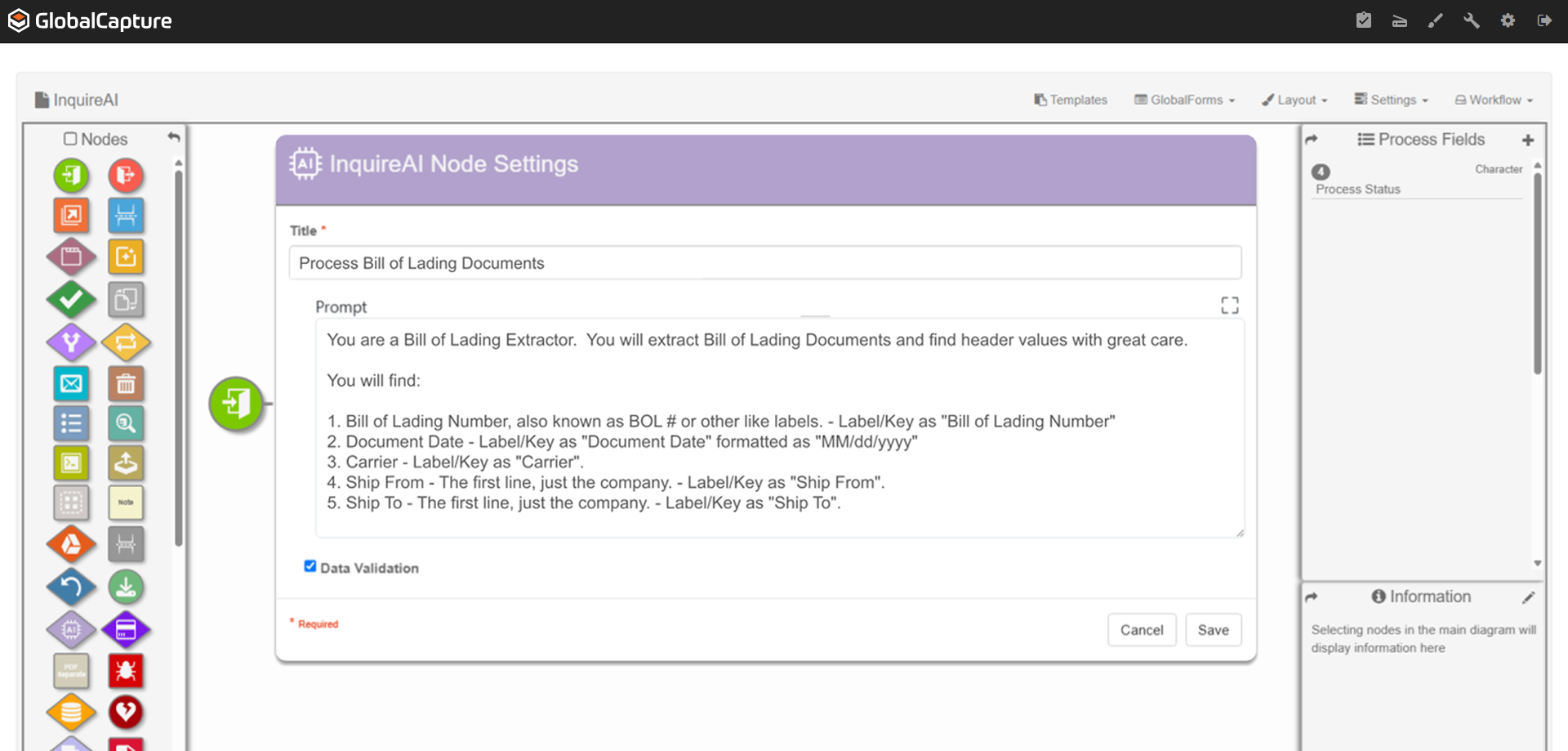Open the clipboard checklist icon in top bar
This screenshot has height=751, width=1568.
pyautogui.click(x=1364, y=20)
